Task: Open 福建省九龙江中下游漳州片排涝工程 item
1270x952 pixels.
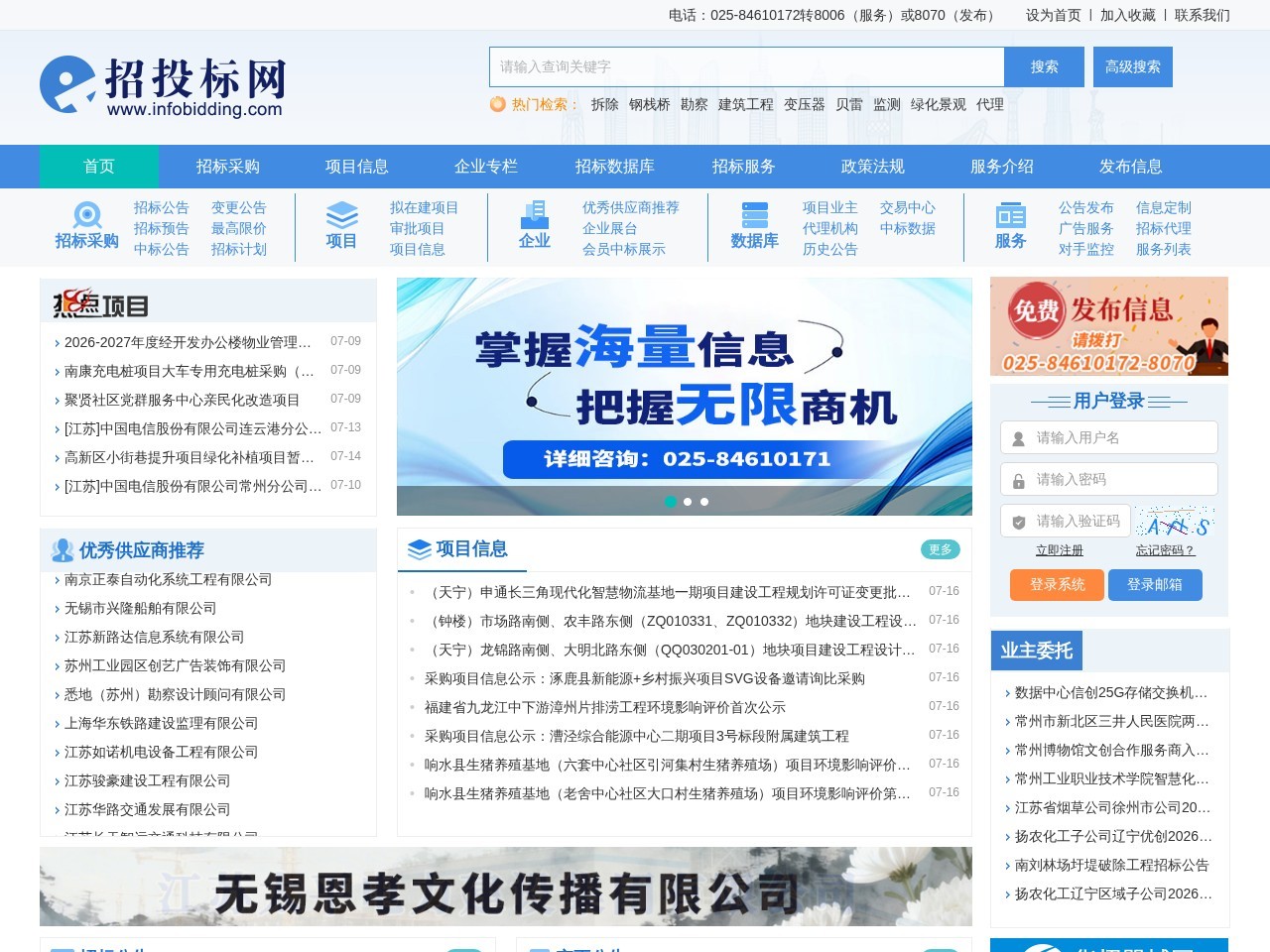Action: [x=605, y=707]
